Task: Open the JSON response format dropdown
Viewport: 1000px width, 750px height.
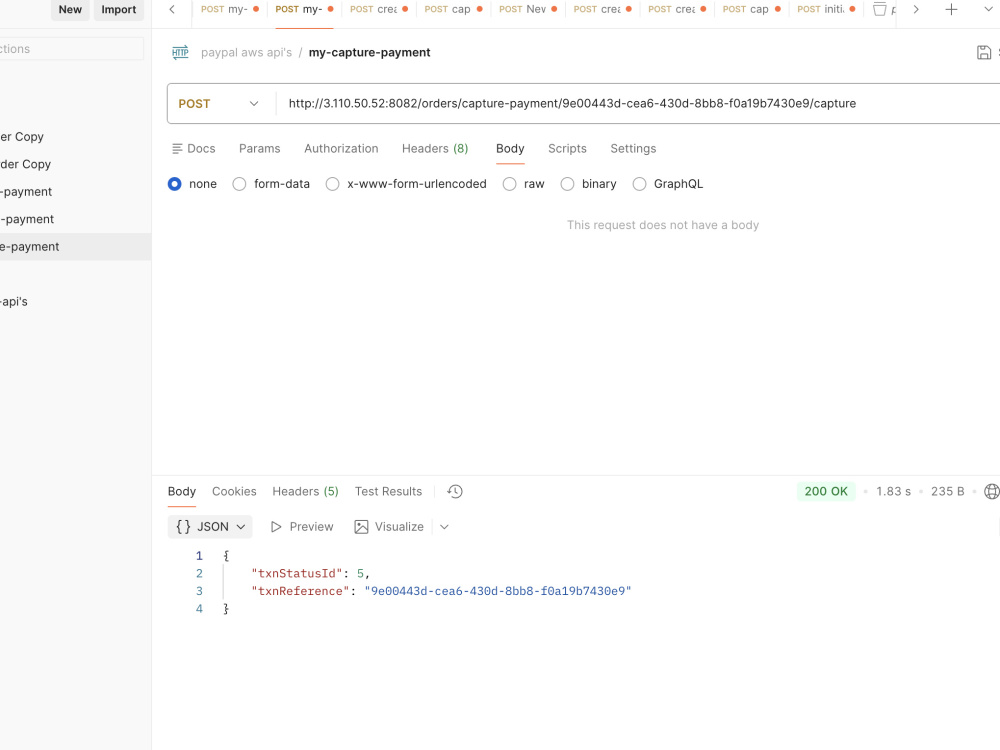Action: tap(210, 527)
